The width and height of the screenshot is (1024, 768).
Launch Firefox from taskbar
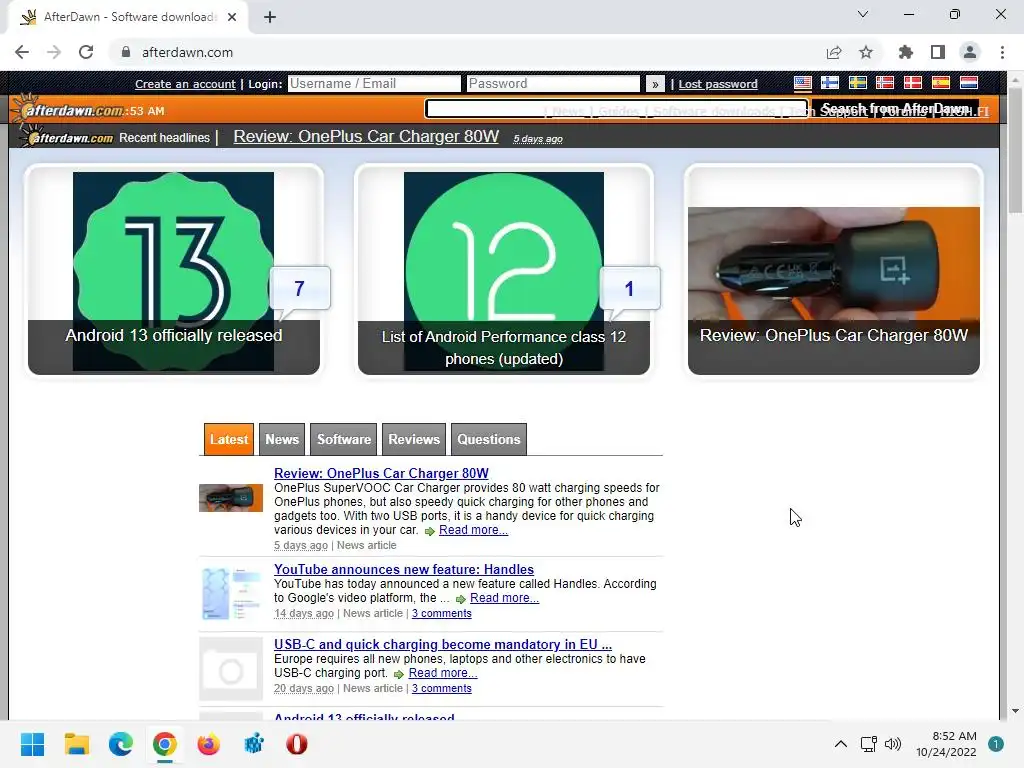click(209, 744)
